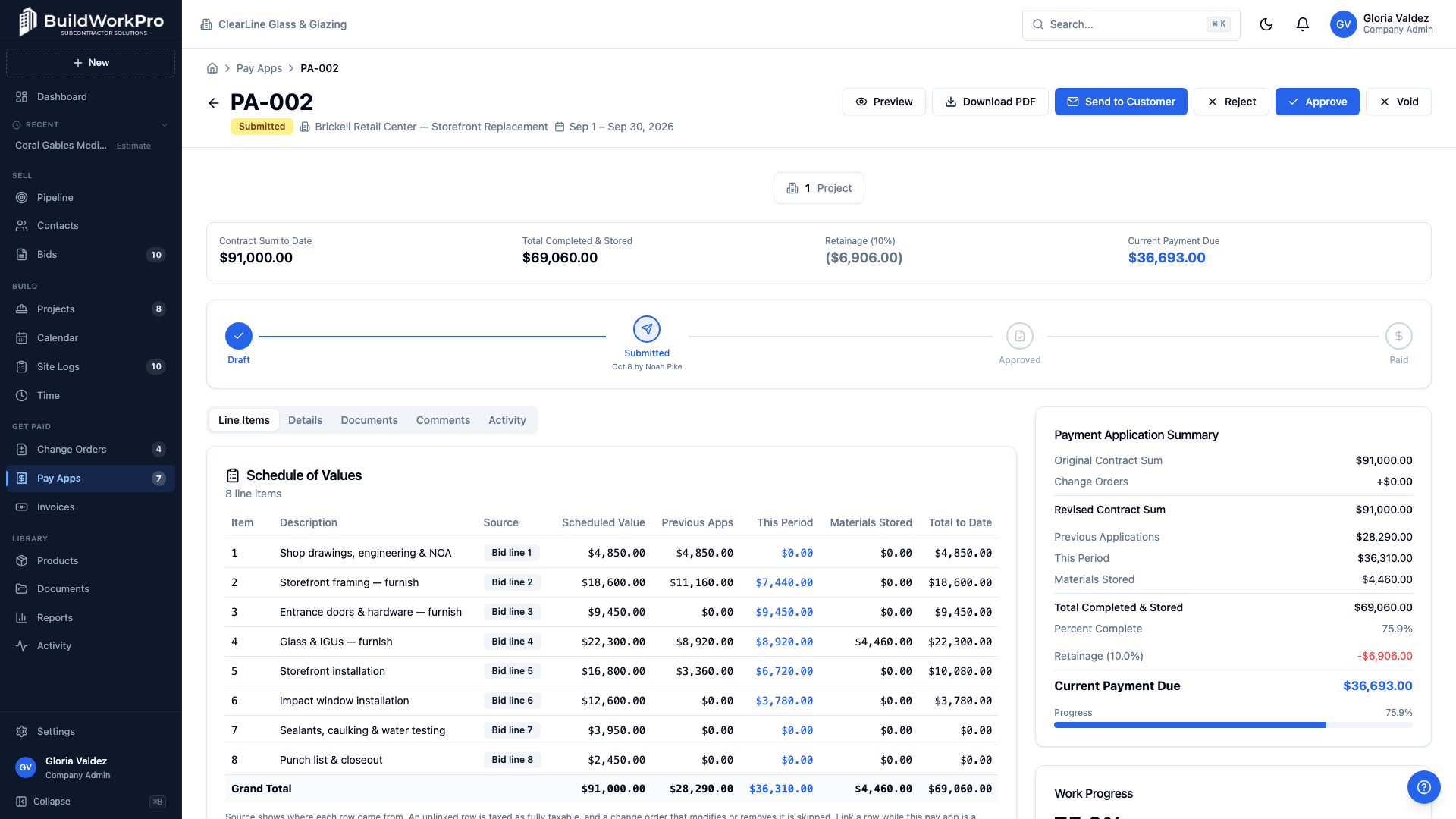Go back using the arrow beside PA-002
This screenshot has height=819, width=1456.
pyautogui.click(x=214, y=103)
